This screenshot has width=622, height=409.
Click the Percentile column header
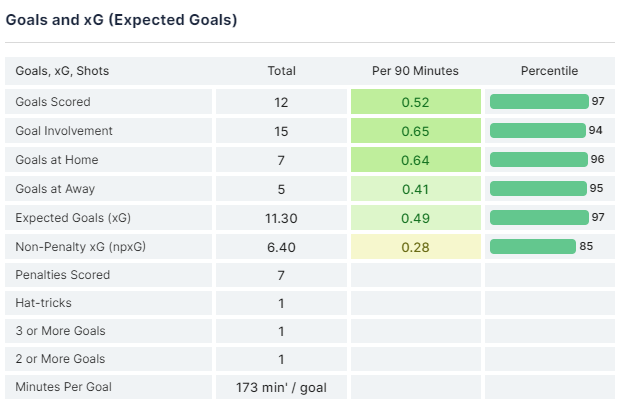[x=549, y=71]
